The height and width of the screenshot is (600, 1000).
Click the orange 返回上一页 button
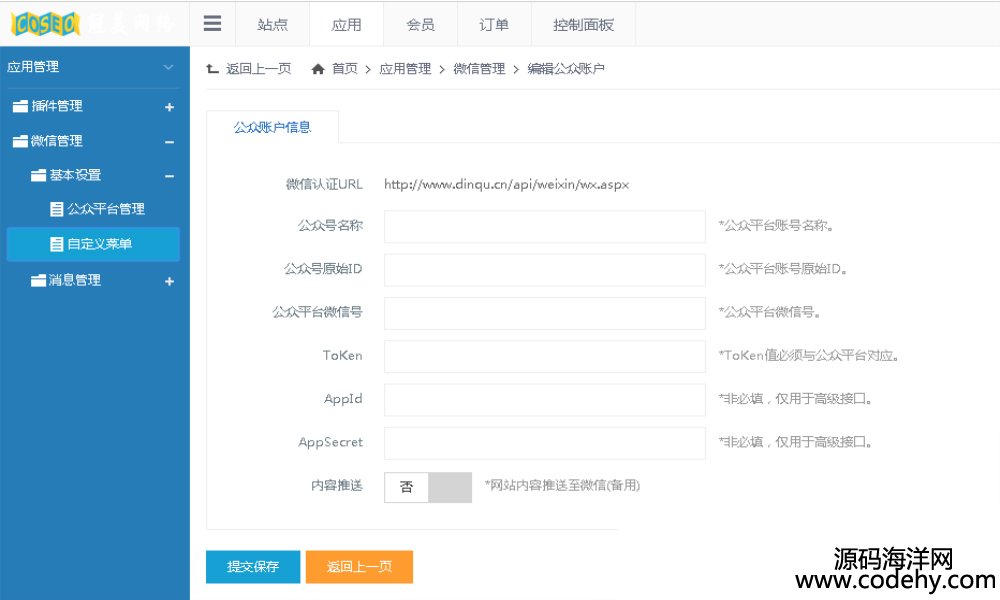point(359,566)
